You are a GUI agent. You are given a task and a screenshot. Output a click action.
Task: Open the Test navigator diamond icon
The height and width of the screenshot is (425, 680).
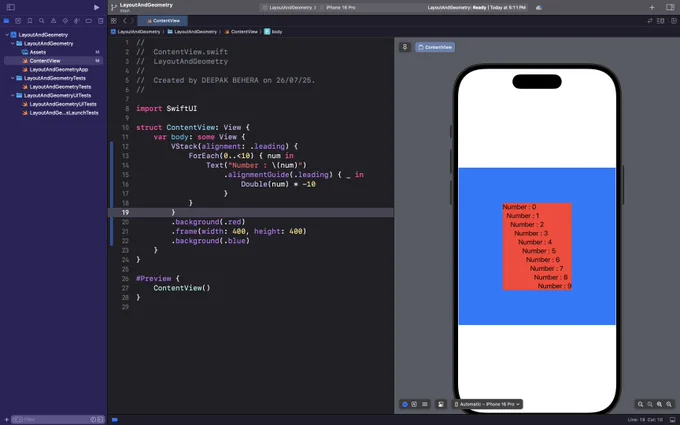click(x=65, y=21)
